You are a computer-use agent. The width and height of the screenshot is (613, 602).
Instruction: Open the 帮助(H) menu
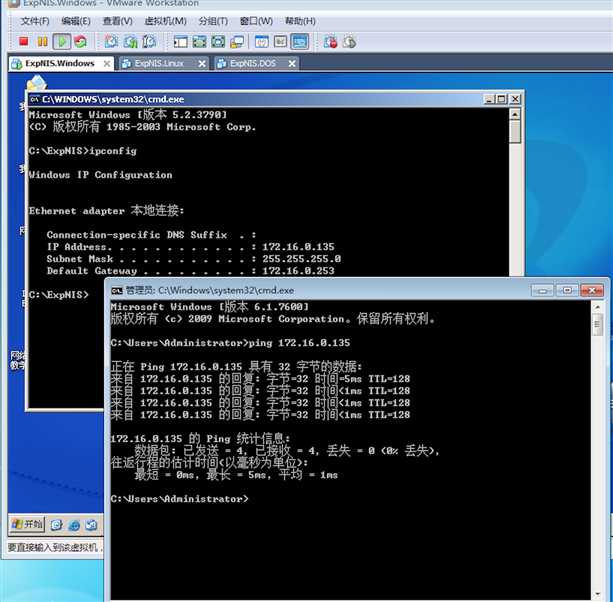click(300, 21)
